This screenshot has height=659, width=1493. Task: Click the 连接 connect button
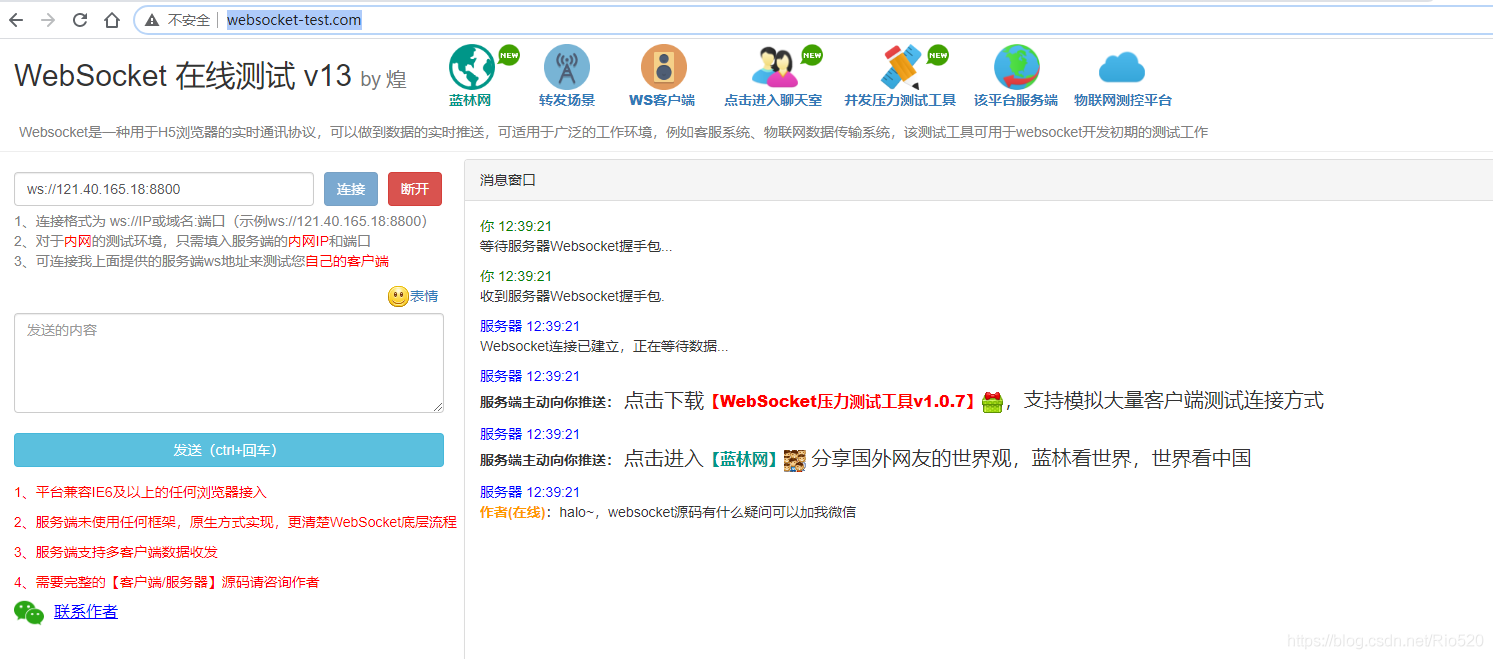(351, 188)
